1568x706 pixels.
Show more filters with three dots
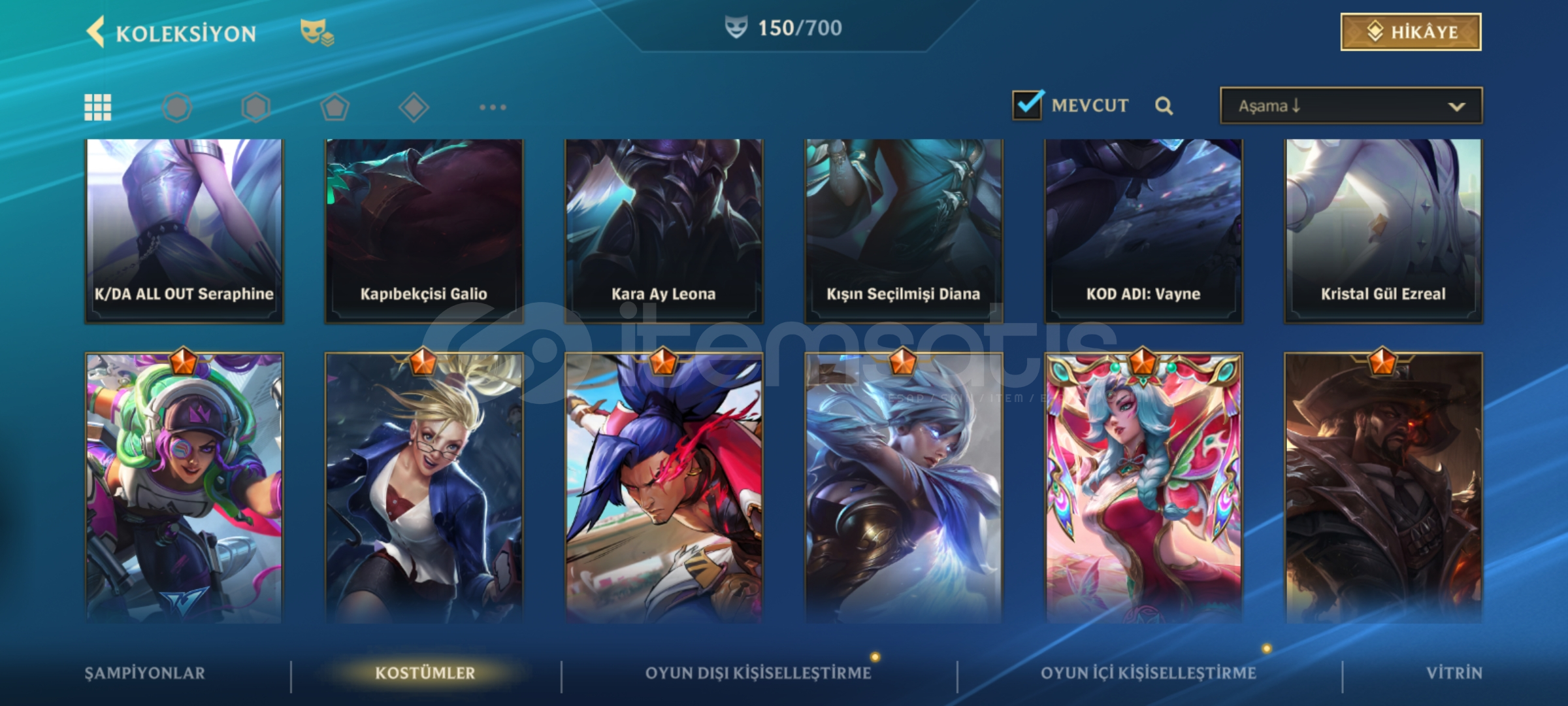click(x=493, y=107)
